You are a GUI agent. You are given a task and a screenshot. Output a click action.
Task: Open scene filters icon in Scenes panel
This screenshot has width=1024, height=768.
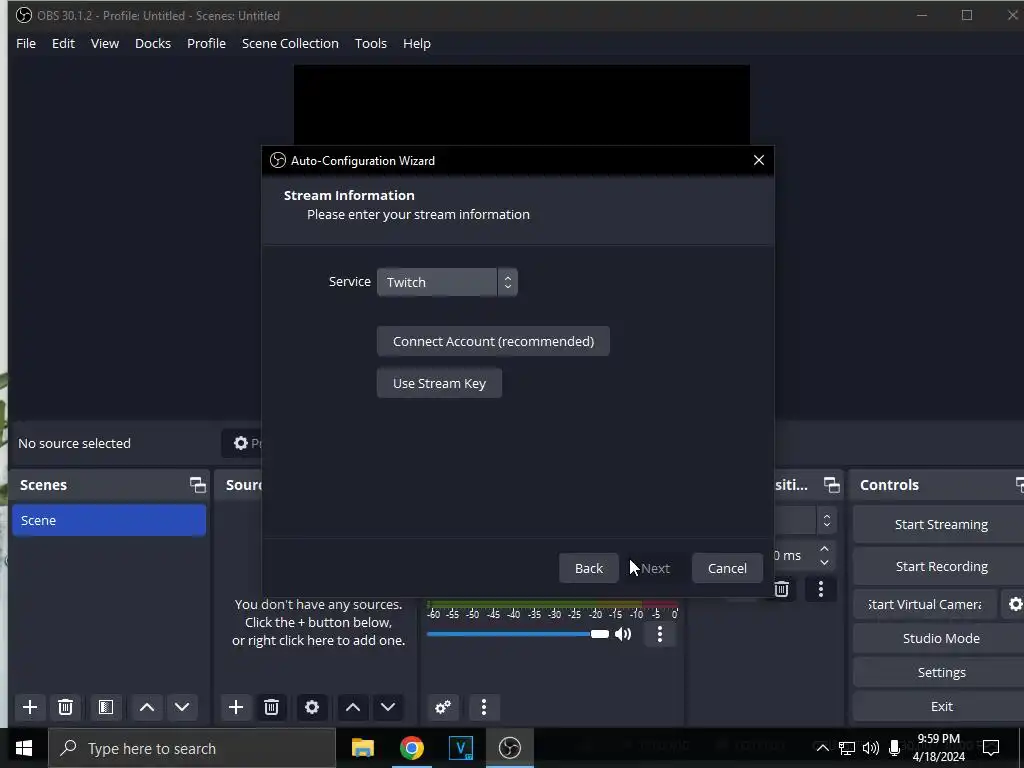point(106,707)
